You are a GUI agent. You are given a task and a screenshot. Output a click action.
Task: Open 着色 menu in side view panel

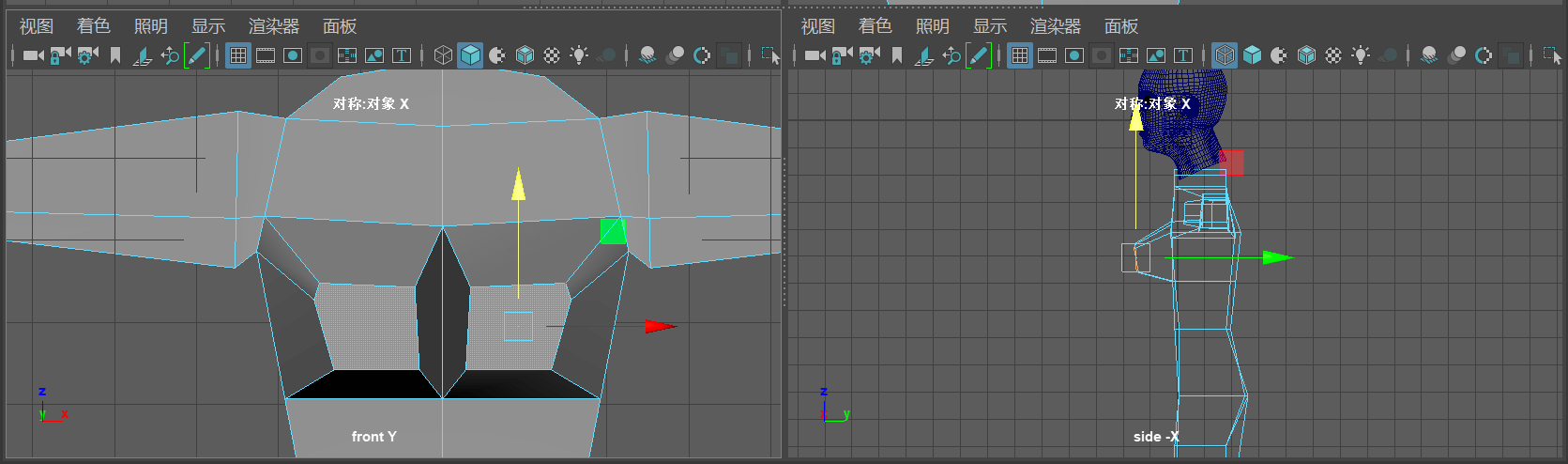(x=875, y=26)
